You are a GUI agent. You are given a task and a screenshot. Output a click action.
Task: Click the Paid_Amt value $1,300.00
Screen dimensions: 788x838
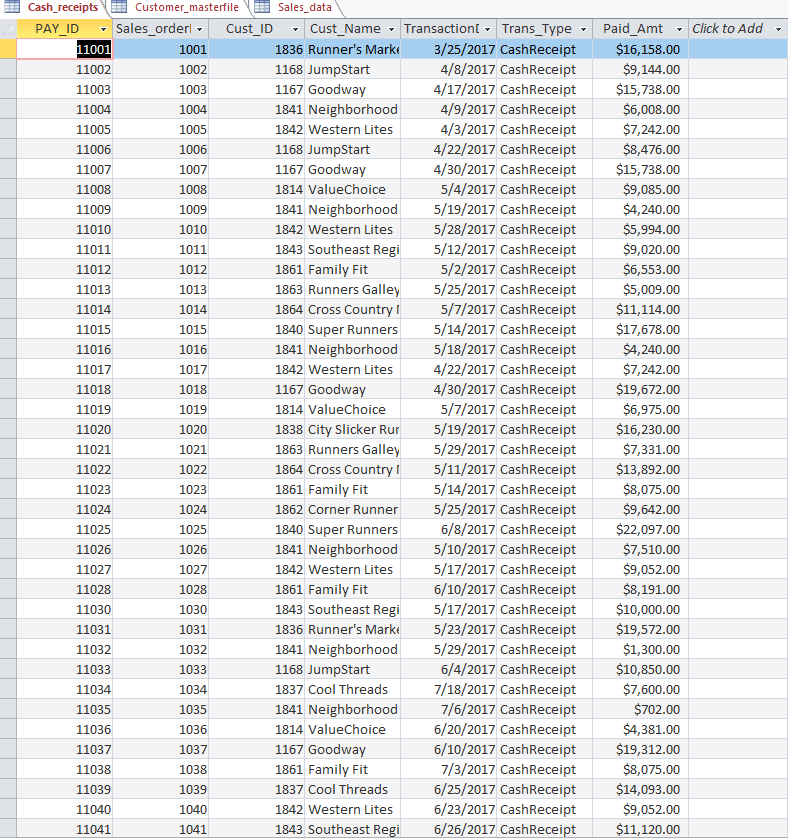tap(640, 649)
